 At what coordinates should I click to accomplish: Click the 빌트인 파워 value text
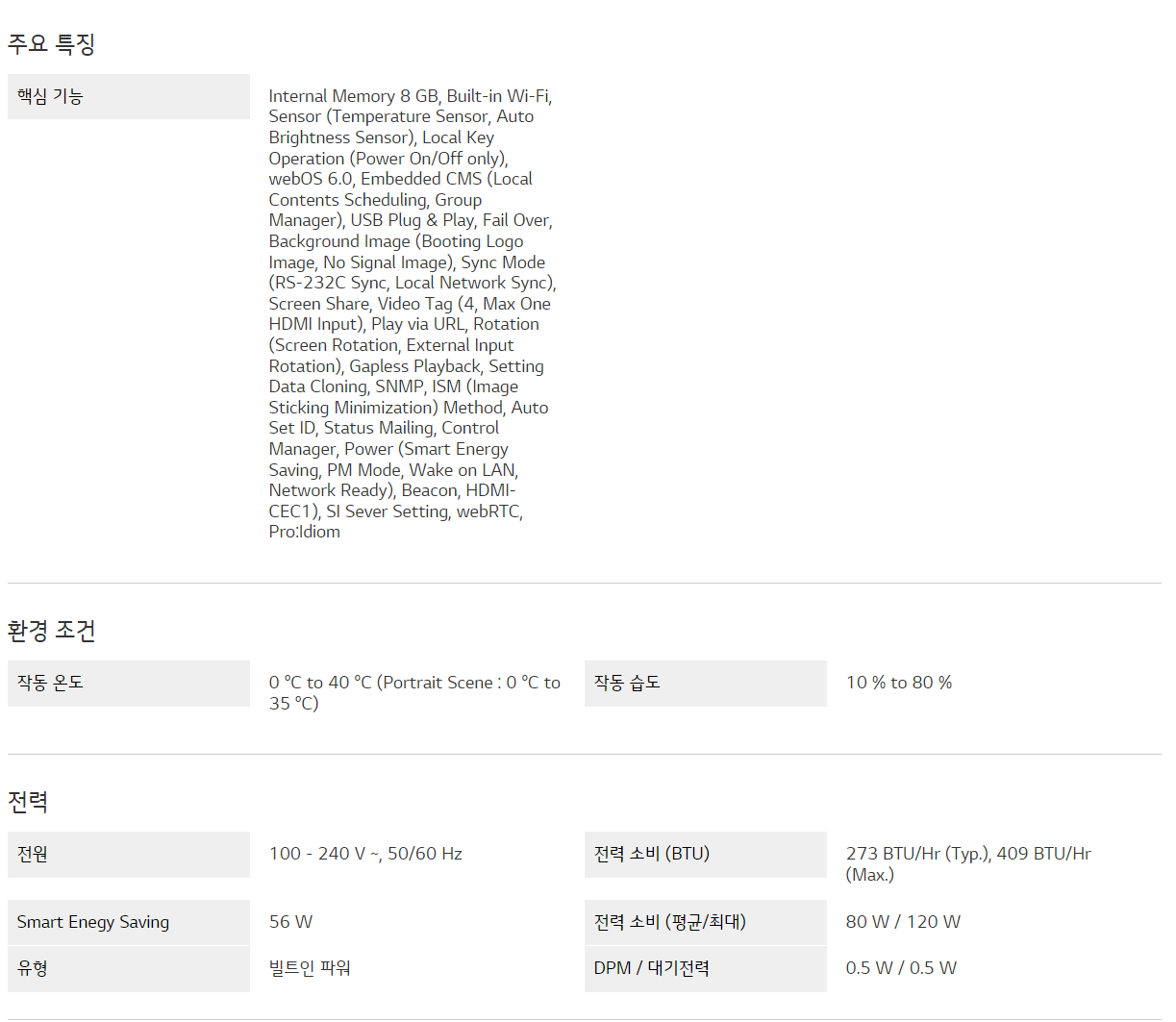pyautogui.click(x=310, y=968)
